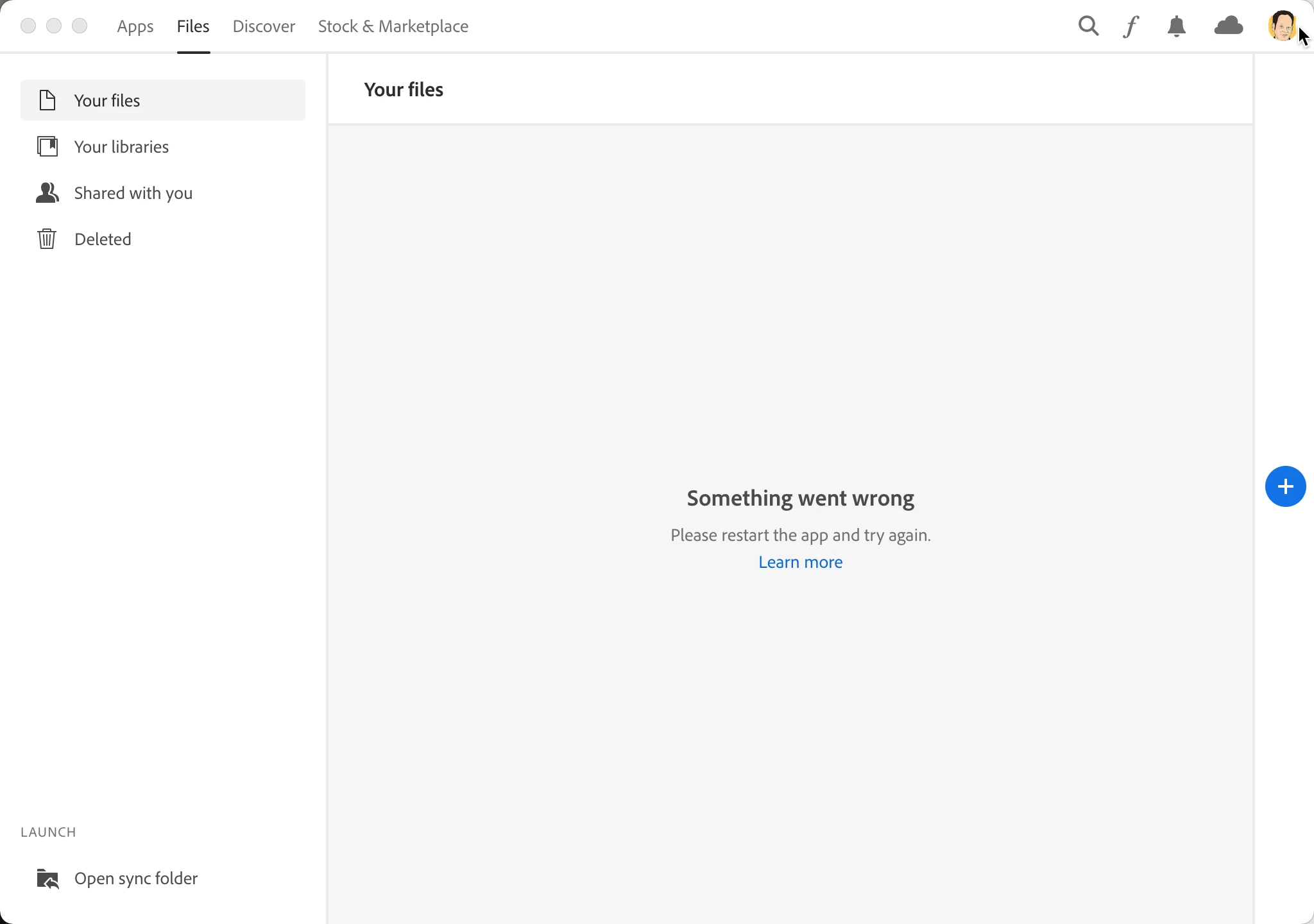Click Open sync folder label

tap(136, 878)
